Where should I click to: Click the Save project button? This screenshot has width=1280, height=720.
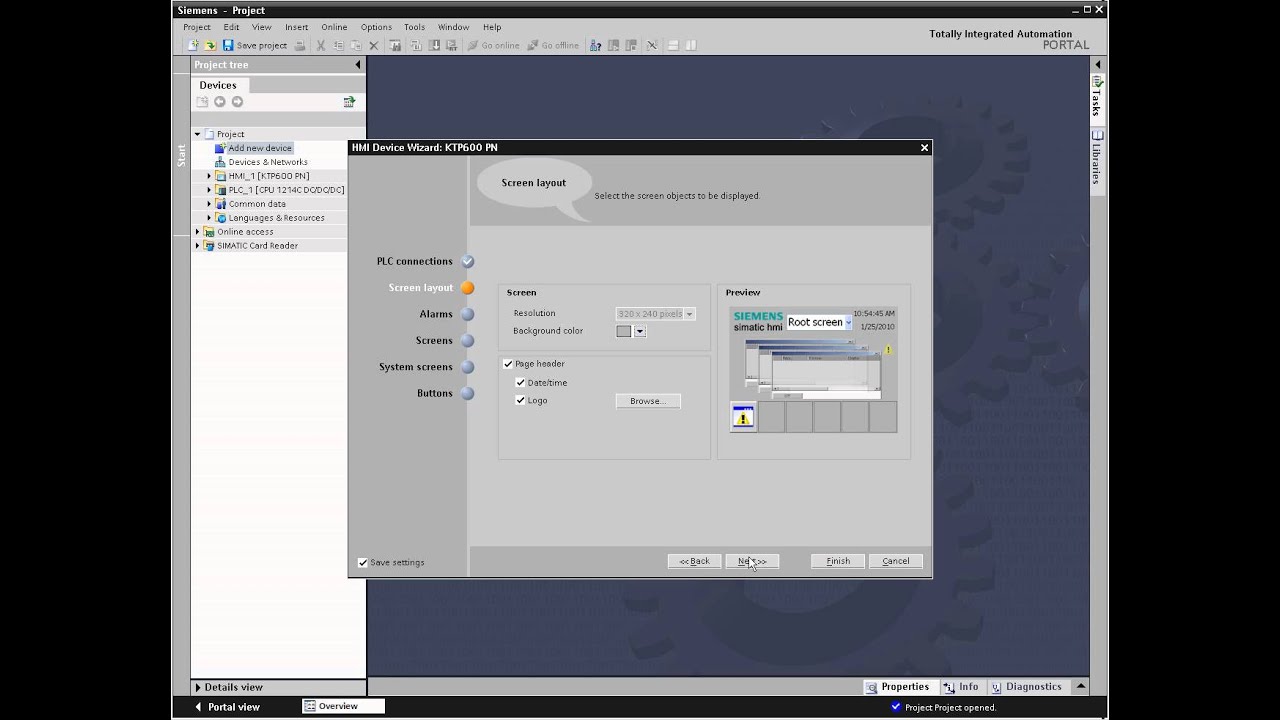255,45
